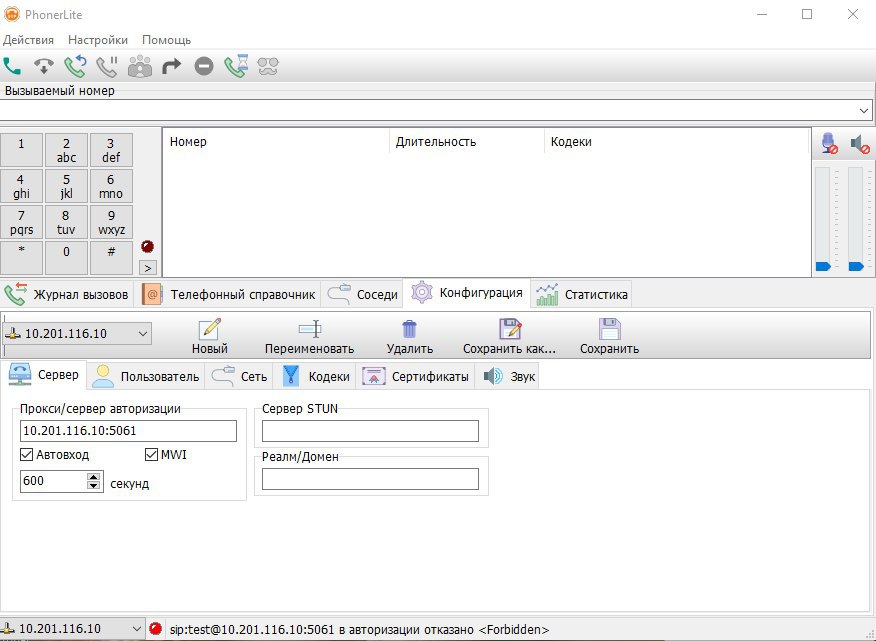
Task: Click keypad button #
Action: pos(111,258)
